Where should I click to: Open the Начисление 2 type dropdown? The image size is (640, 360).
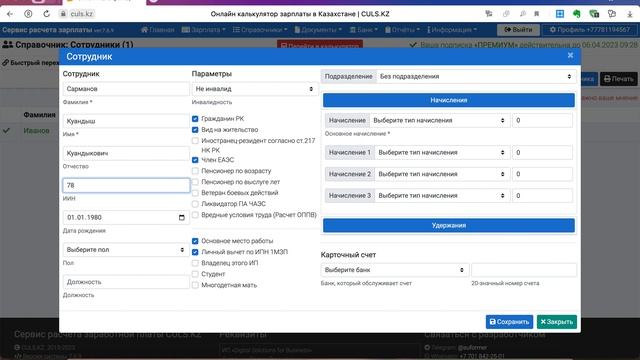[442, 174]
